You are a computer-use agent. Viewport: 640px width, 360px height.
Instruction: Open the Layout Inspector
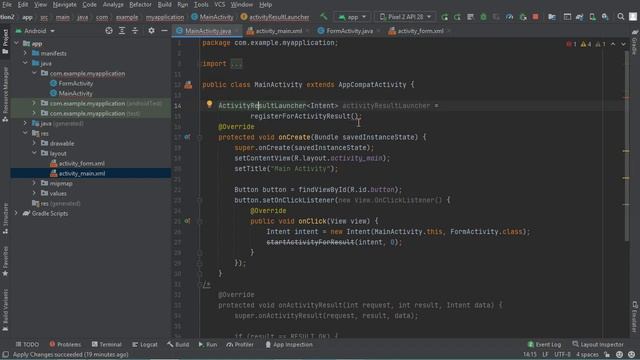click(598, 344)
